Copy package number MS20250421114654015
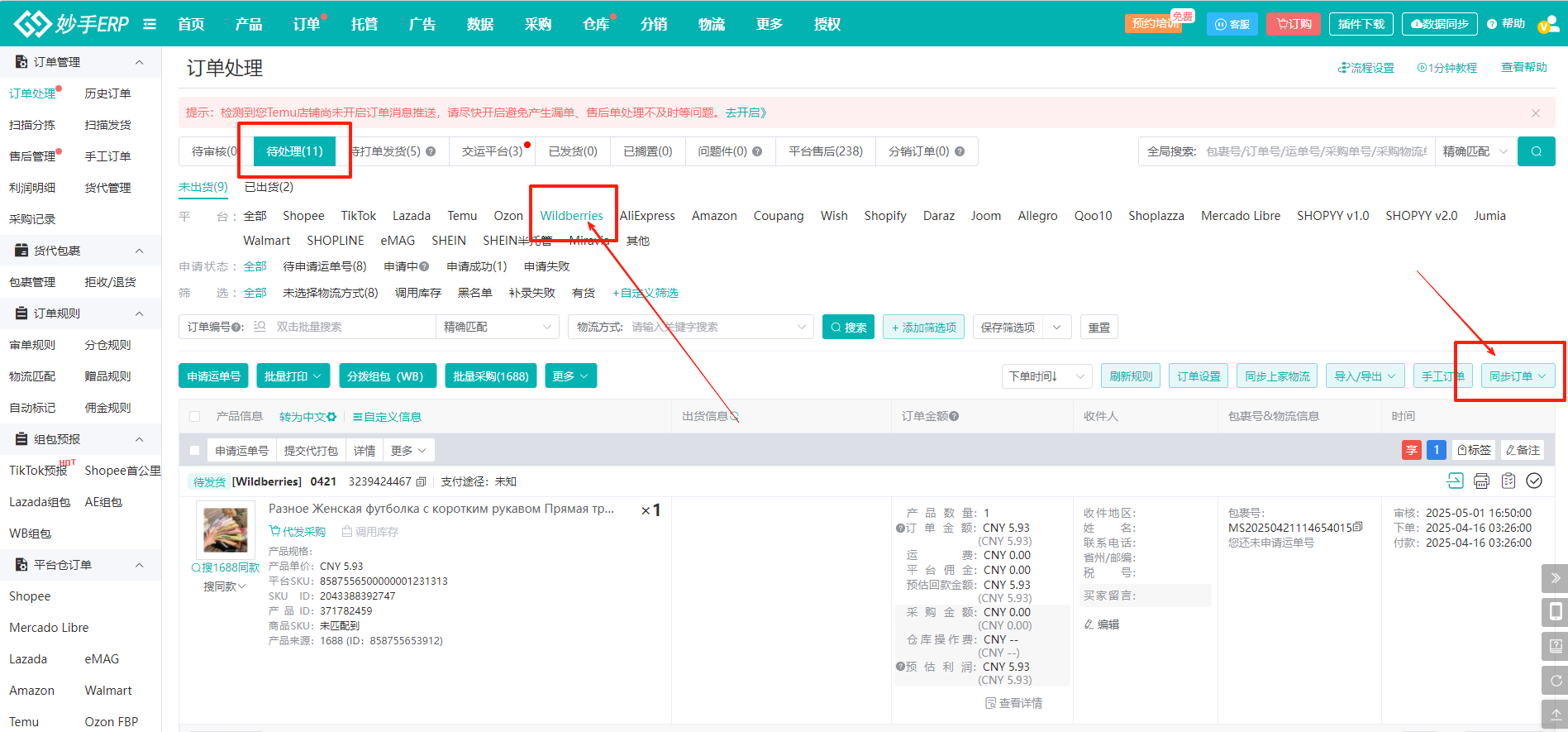1568x732 pixels. coord(1358,527)
